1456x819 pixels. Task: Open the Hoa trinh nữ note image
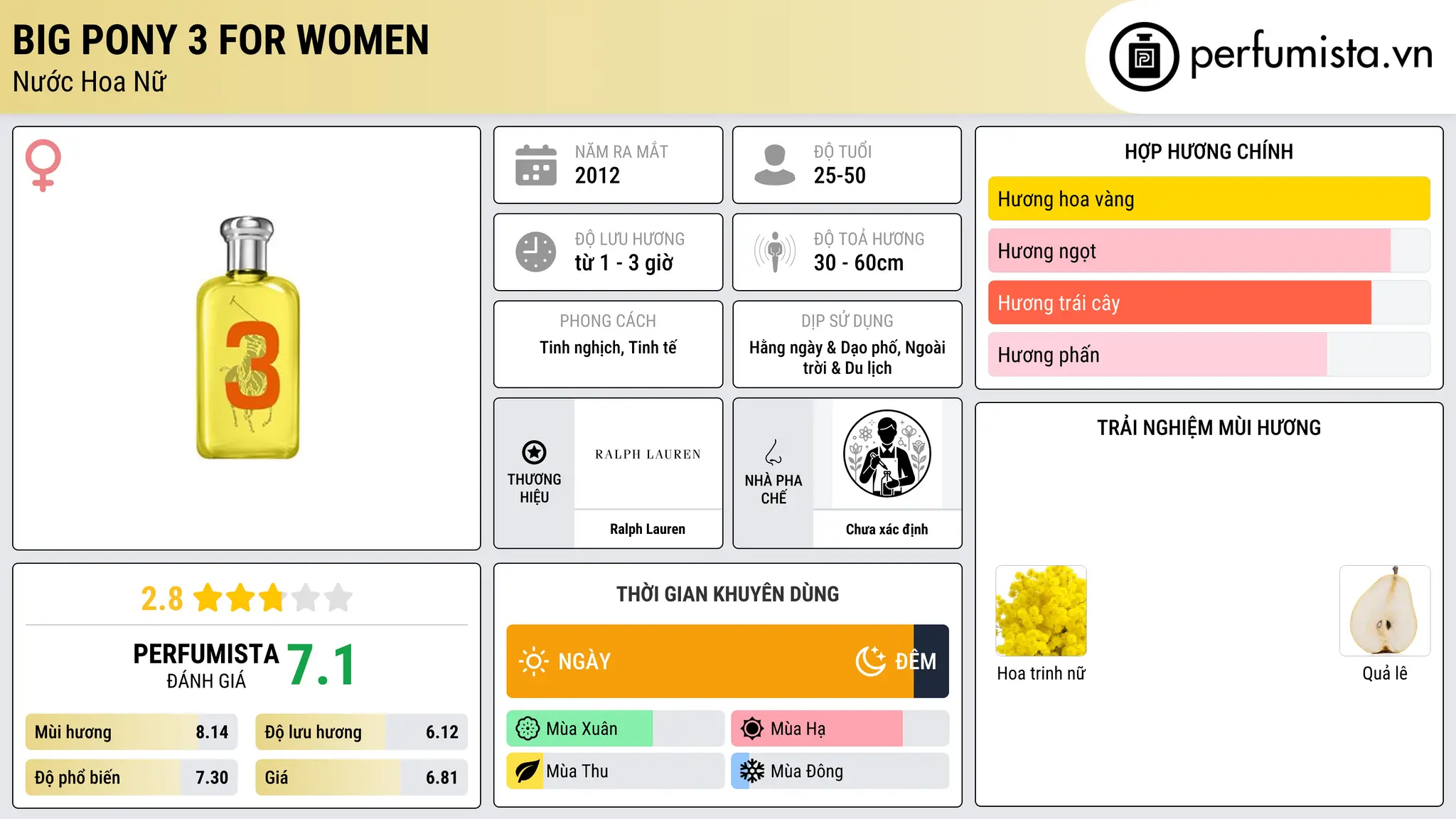pyautogui.click(x=1042, y=611)
